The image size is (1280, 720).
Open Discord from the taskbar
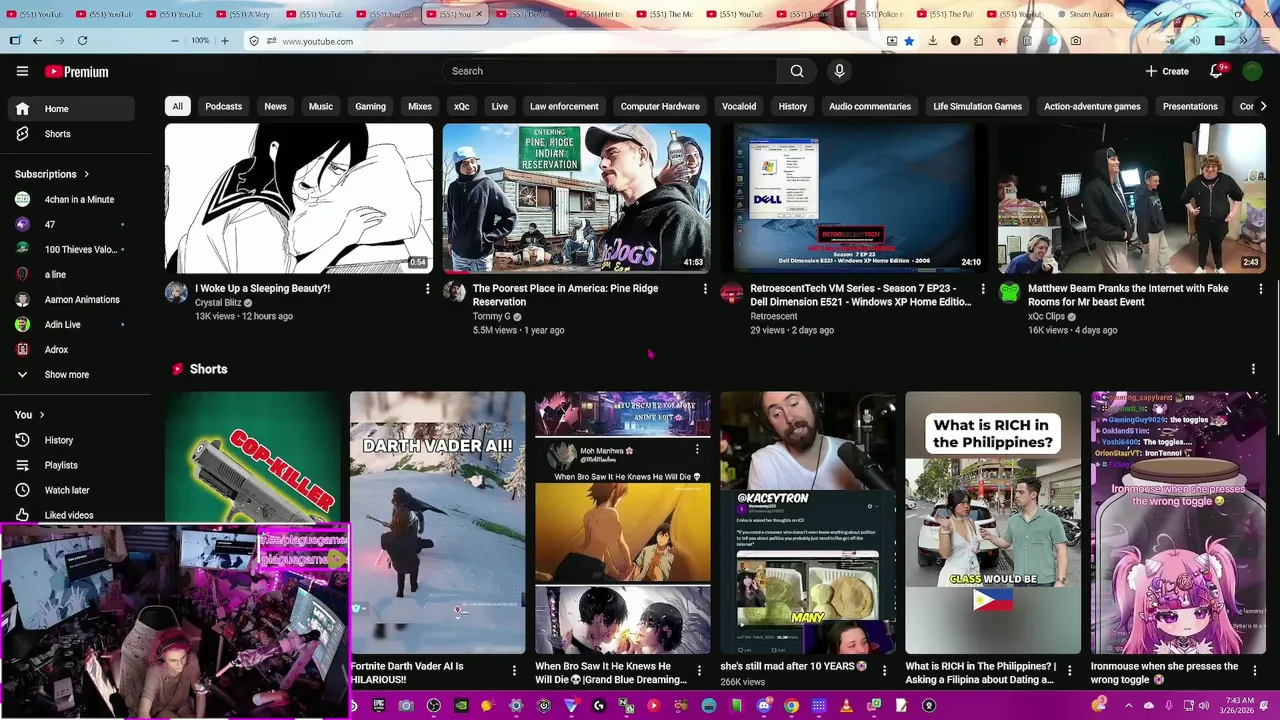765,705
